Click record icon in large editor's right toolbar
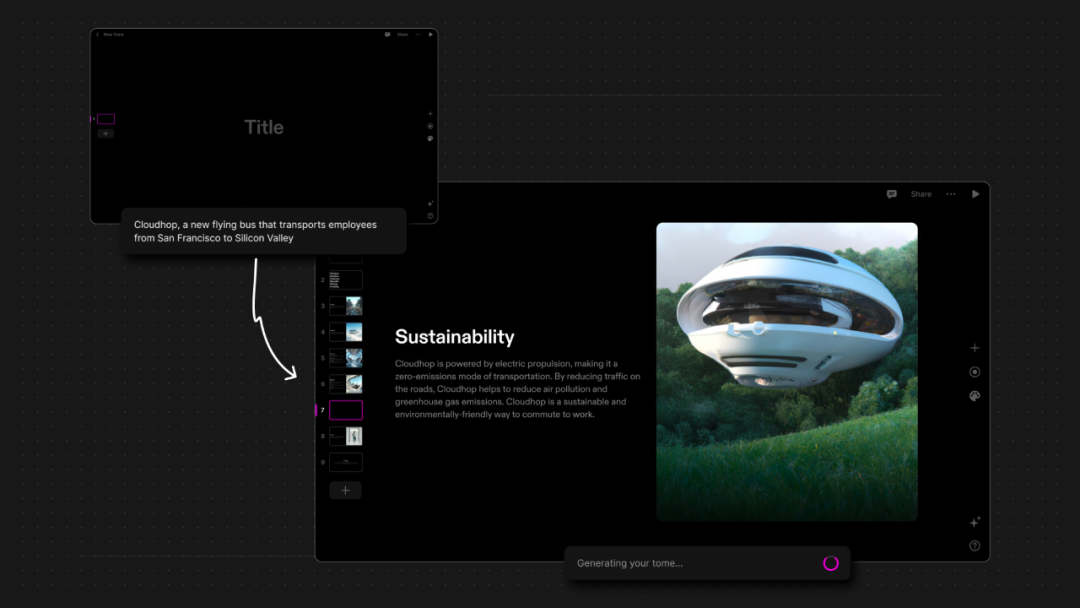1080x608 pixels. point(975,372)
